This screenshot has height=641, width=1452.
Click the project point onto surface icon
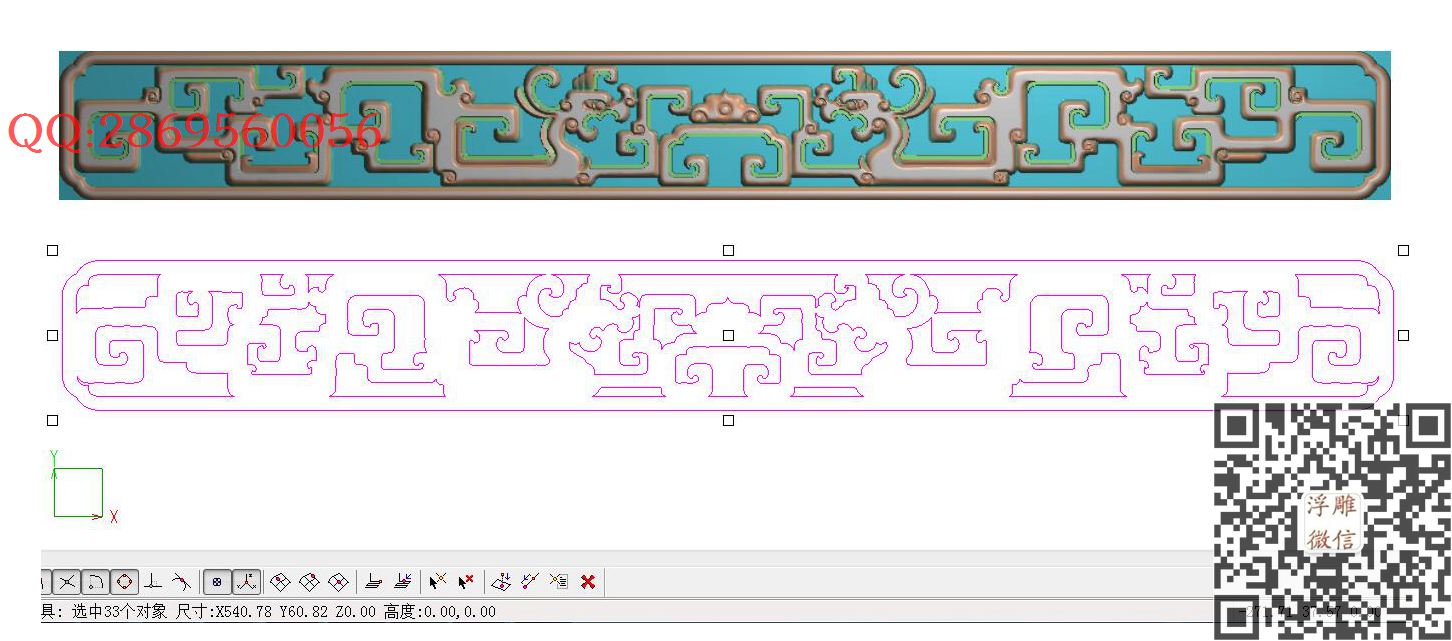pos(501,581)
